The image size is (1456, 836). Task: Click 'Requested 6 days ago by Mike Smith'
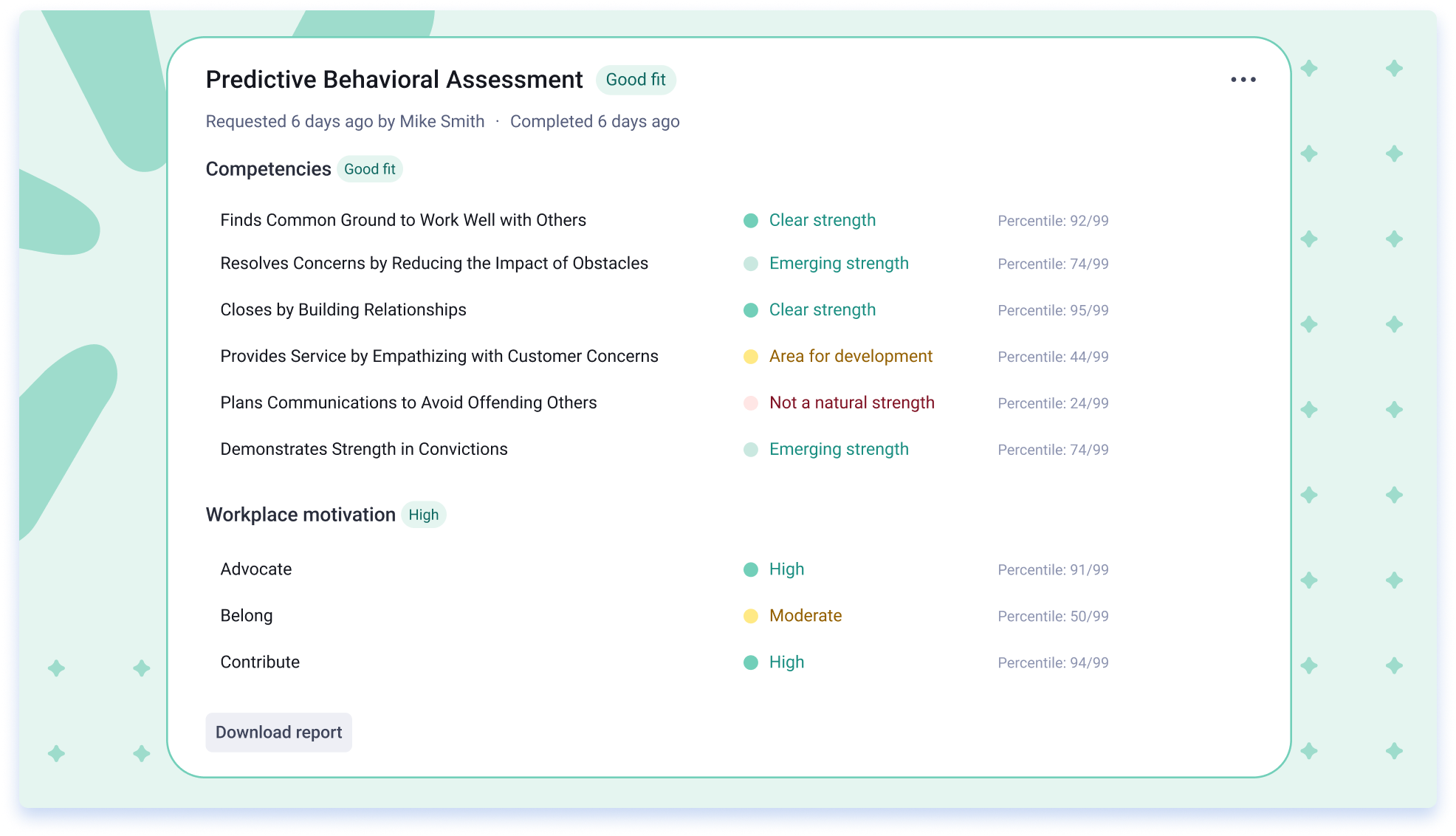(x=345, y=122)
